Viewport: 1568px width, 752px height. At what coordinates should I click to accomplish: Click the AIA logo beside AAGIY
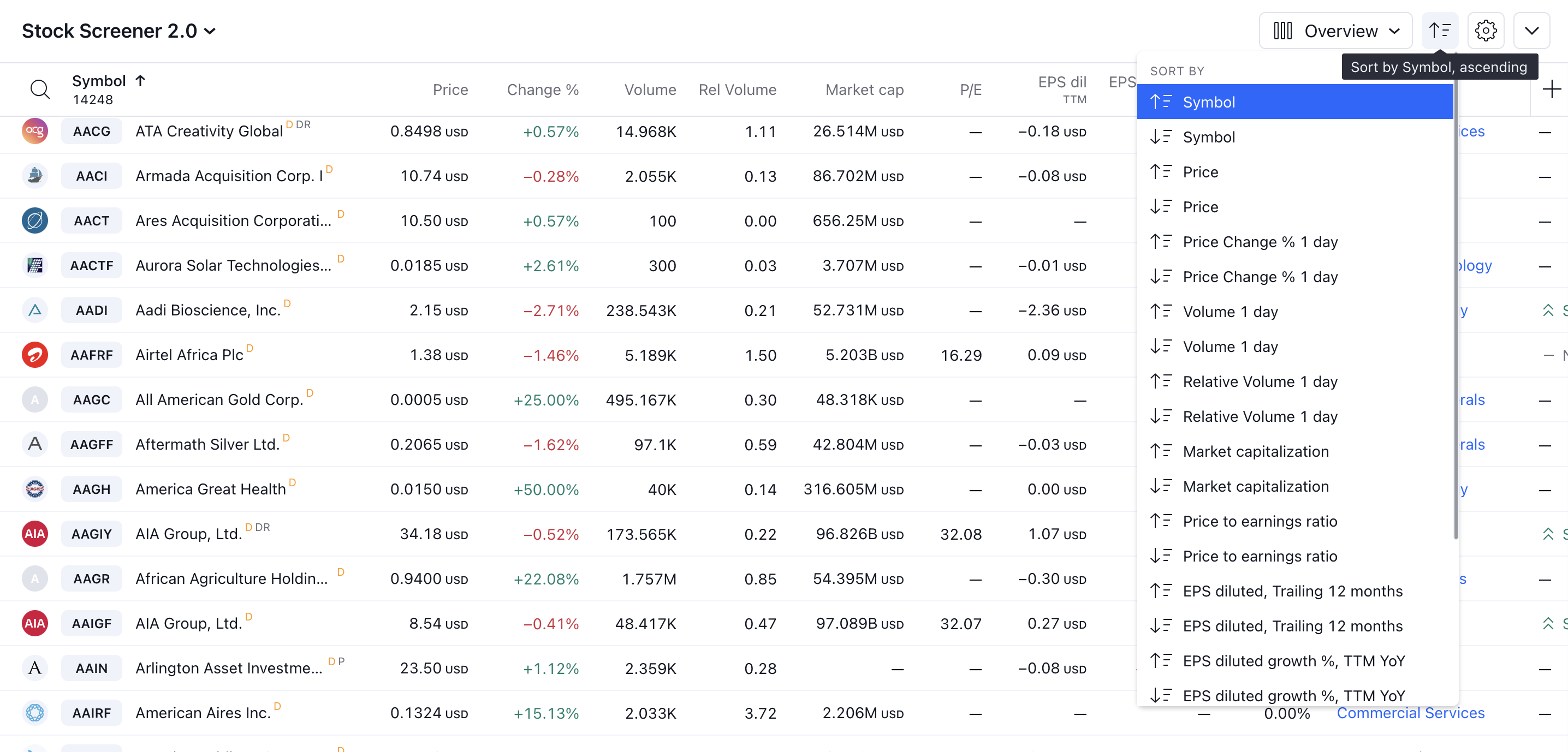(x=35, y=534)
